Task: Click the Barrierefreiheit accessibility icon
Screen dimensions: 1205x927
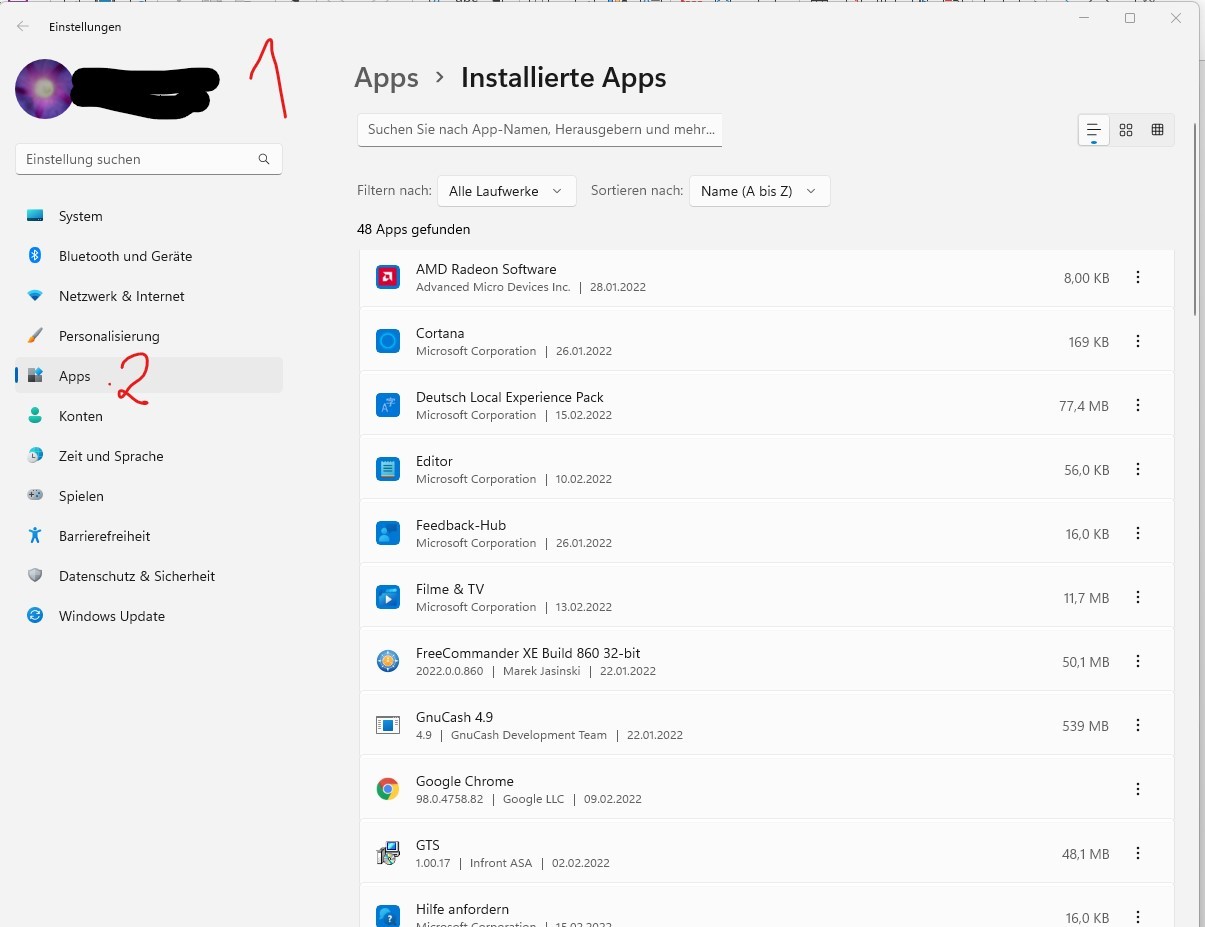Action: 35,536
